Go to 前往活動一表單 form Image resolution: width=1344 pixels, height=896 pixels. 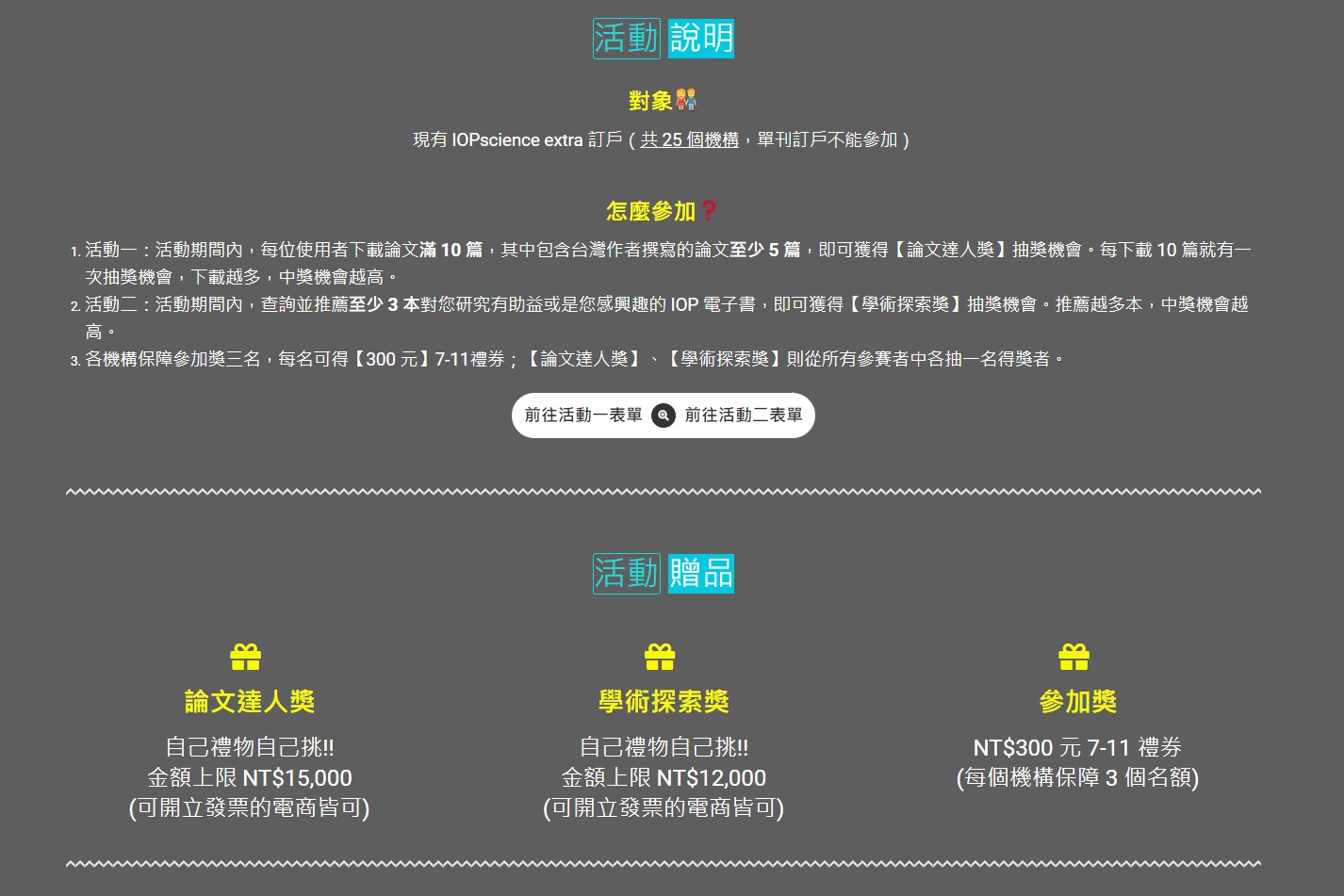point(583,415)
